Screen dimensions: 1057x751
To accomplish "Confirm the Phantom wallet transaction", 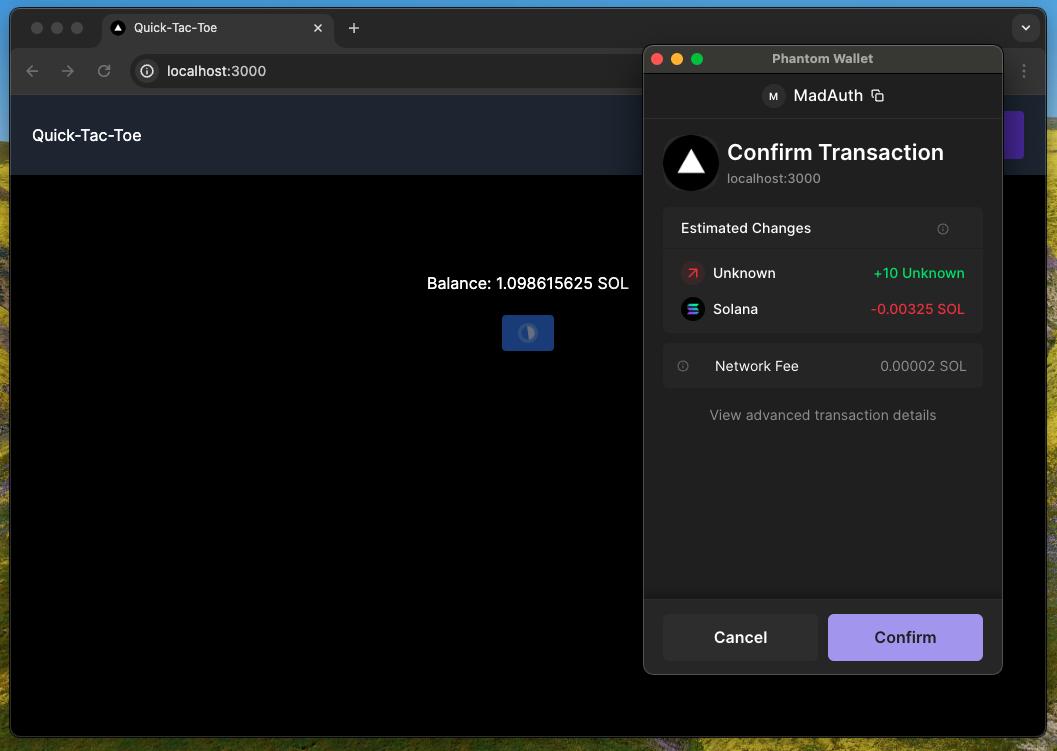I will click(x=905, y=637).
